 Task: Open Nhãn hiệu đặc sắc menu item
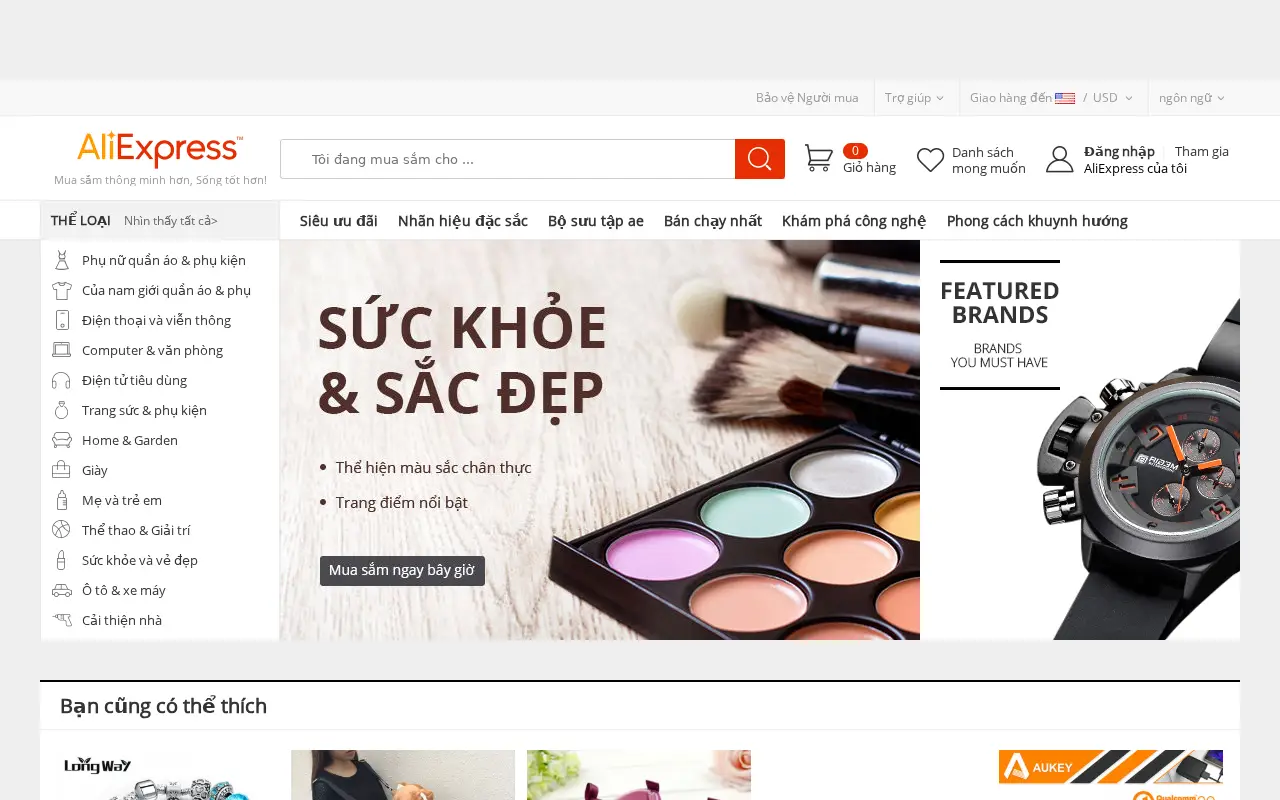click(x=463, y=221)
